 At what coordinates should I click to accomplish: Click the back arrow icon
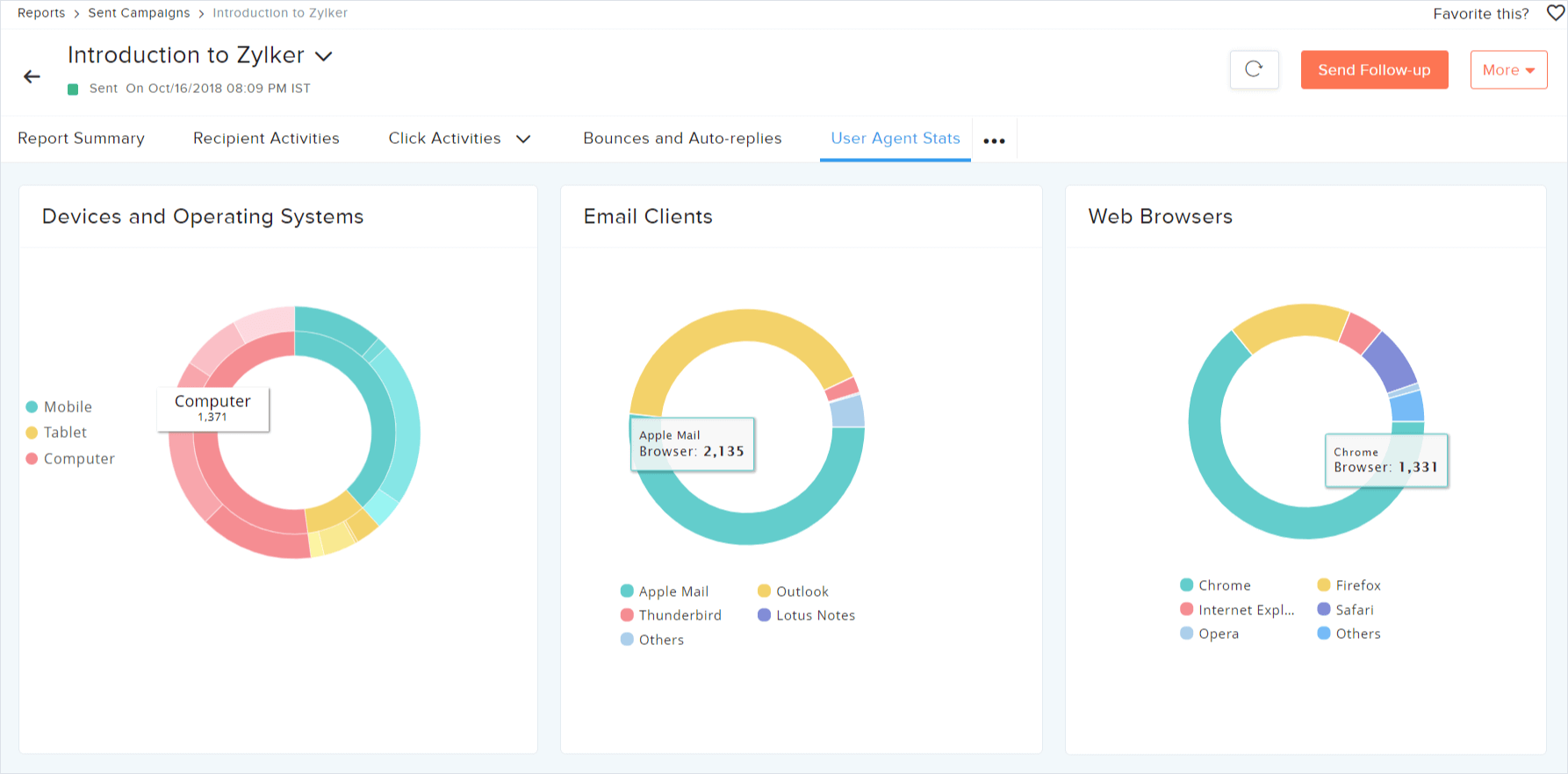[x=32, y=77]
